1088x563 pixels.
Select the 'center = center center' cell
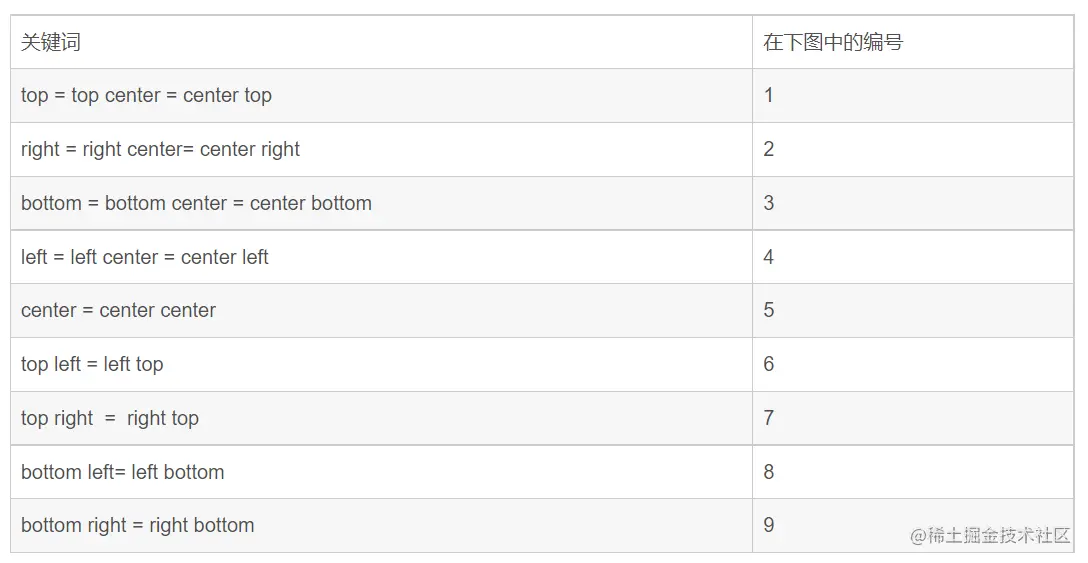118,310
